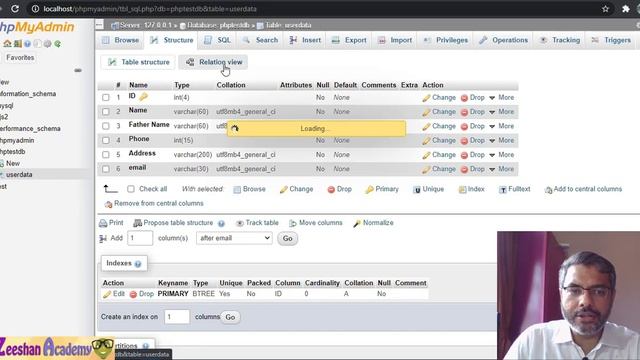640x360 pixels.
Task: Open the SQL tab
Action: pyautogui.click(x=218, y=40)
